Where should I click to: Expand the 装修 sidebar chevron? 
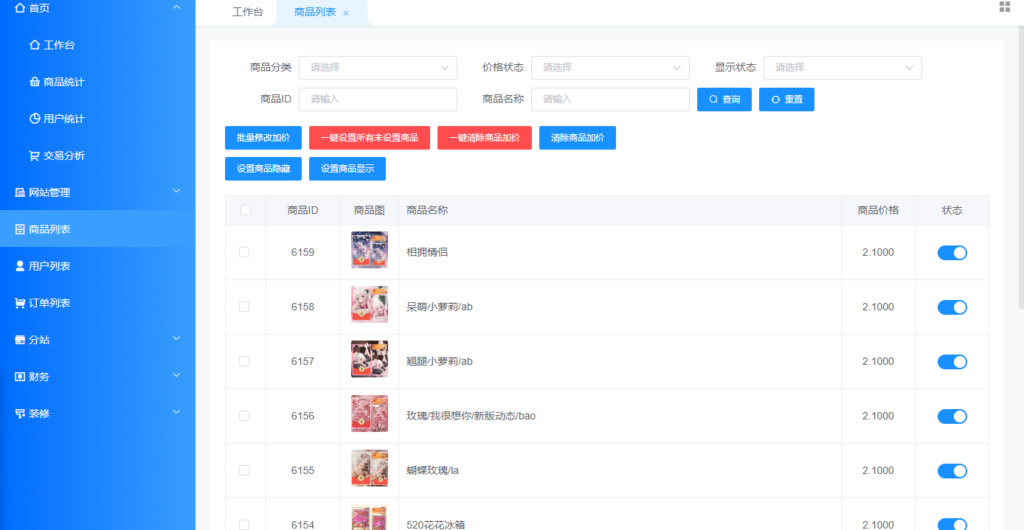176,413
